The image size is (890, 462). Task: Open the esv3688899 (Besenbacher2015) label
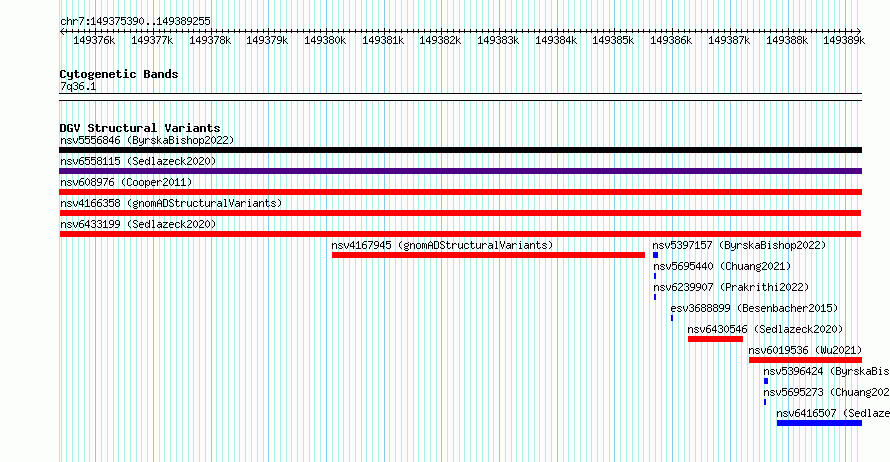(x=754, y=308)
